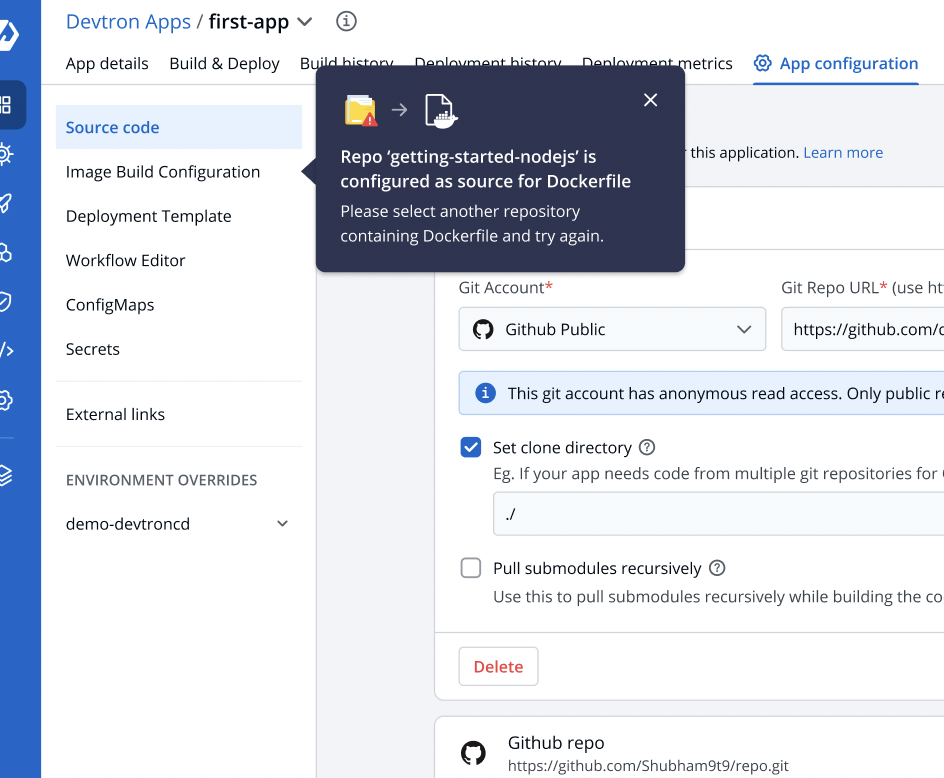Click the help icon beside Set clone directory
This screenshot has width=944, height=778.
(647, 447)
